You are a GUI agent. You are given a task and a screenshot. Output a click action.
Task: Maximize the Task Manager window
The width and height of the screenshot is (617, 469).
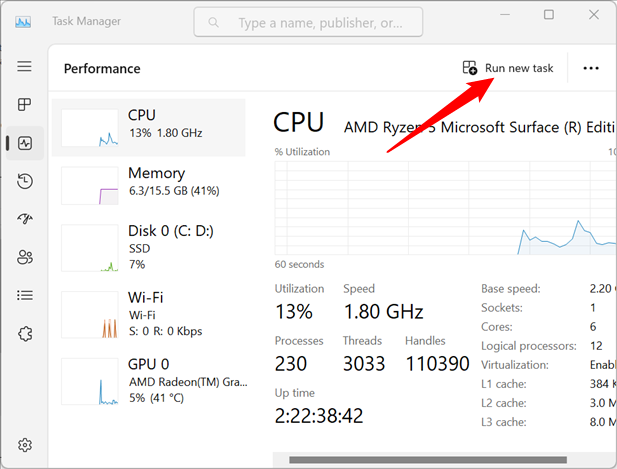point(549,15)
